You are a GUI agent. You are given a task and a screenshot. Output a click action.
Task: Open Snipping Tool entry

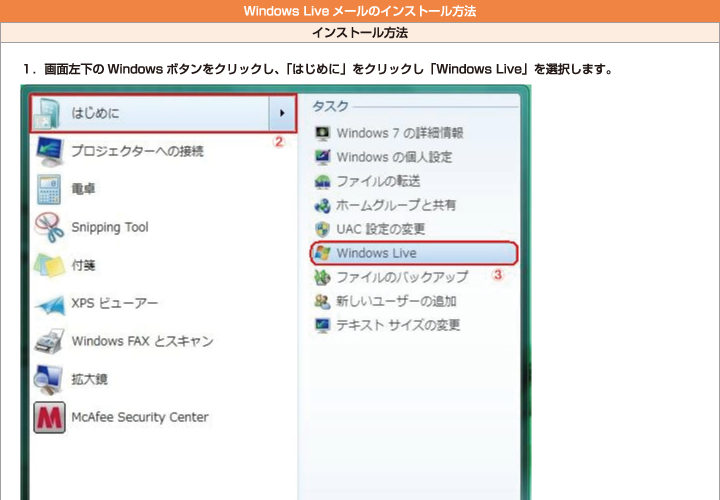pyautogui.click(x=110, y=227)
